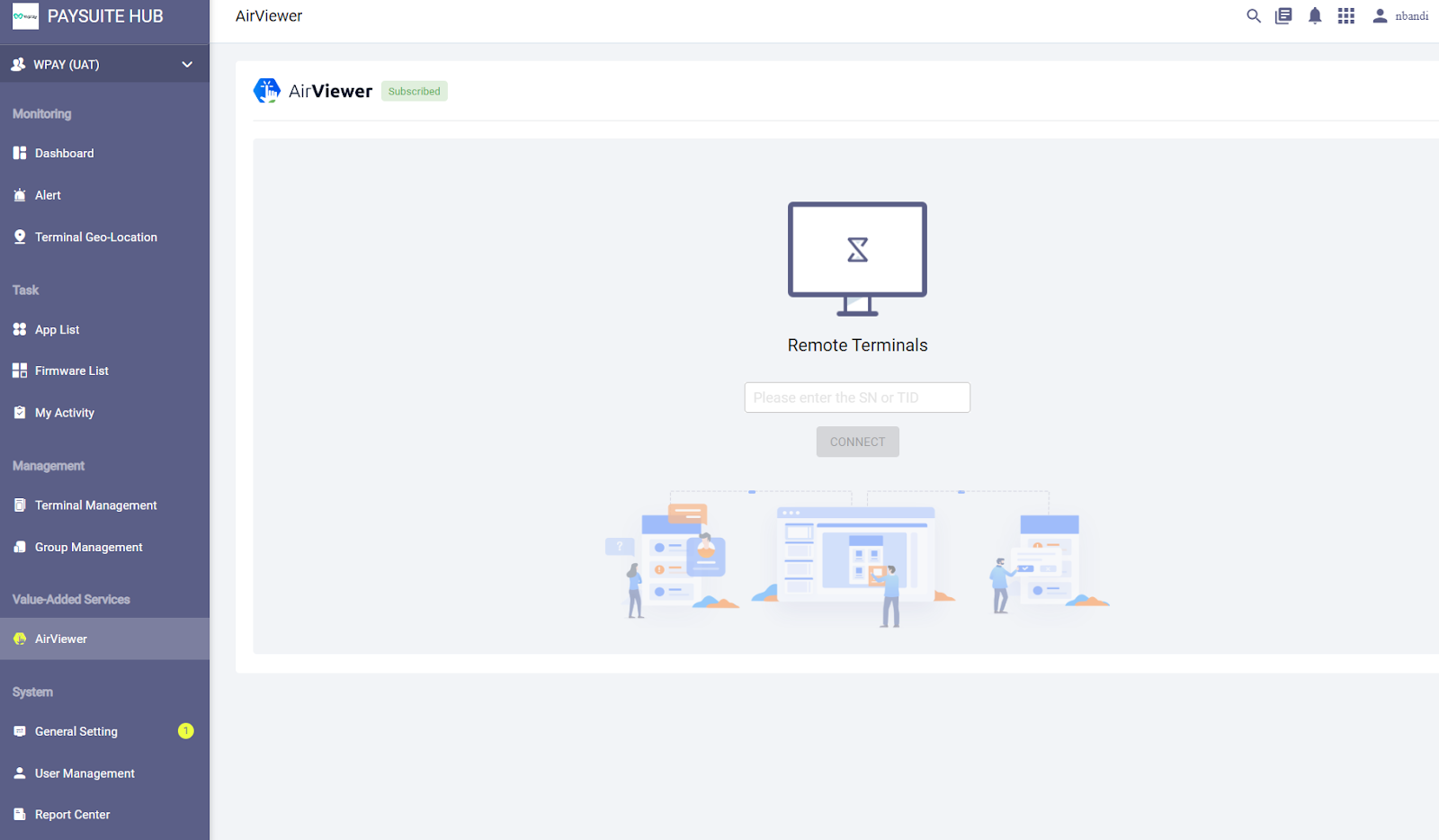
Task: Click the App List icon
Action: tap(20, 329)
